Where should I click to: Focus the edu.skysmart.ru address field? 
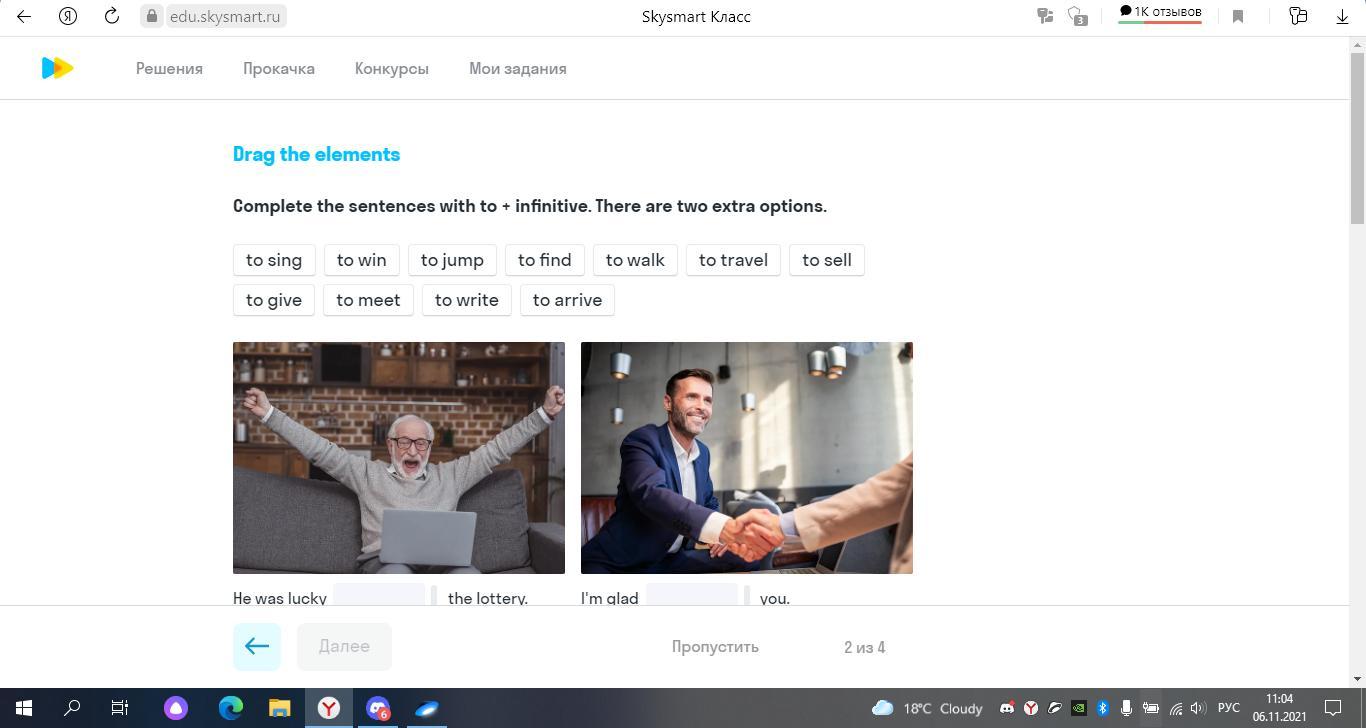[x=224, y=16]
